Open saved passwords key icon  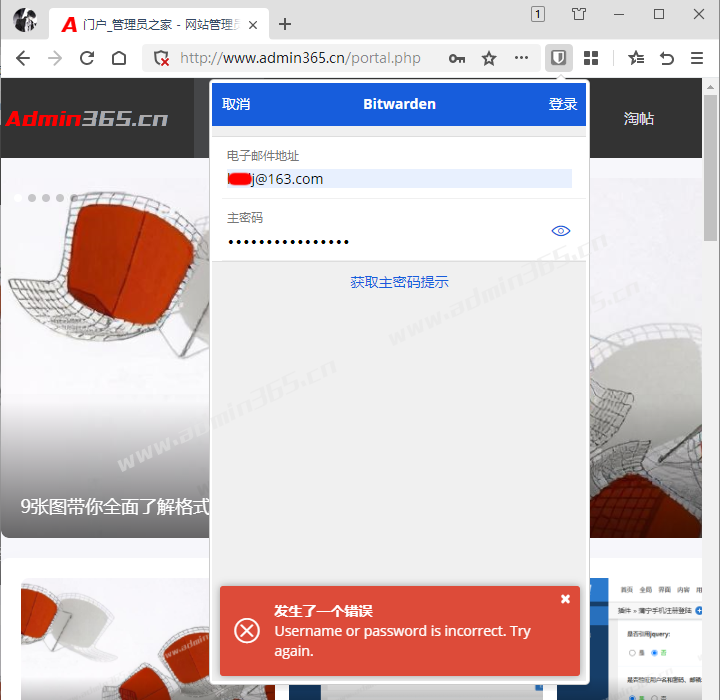tap(457, 58)
